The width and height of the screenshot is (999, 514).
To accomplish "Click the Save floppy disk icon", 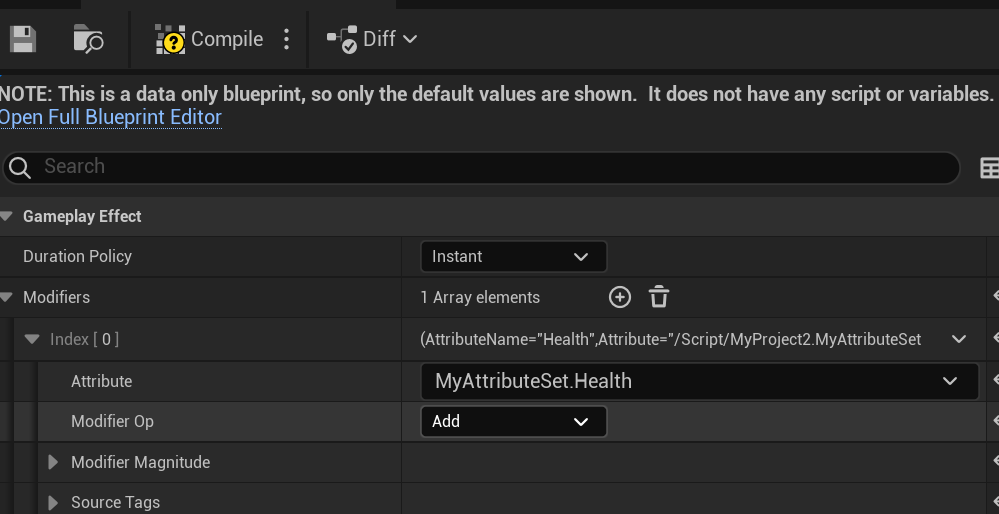I will [x=22, y=39].
